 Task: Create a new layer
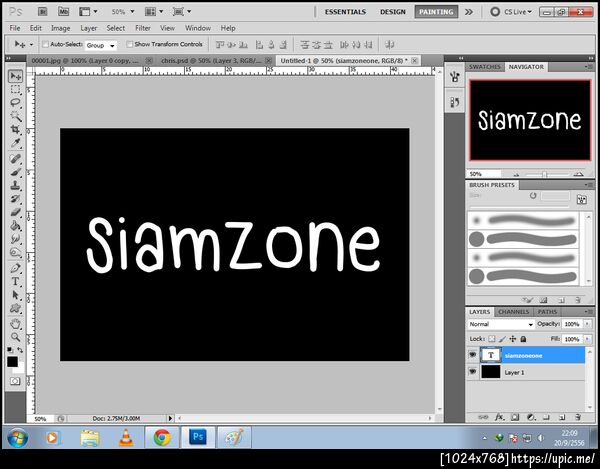[x=562, y=417]
